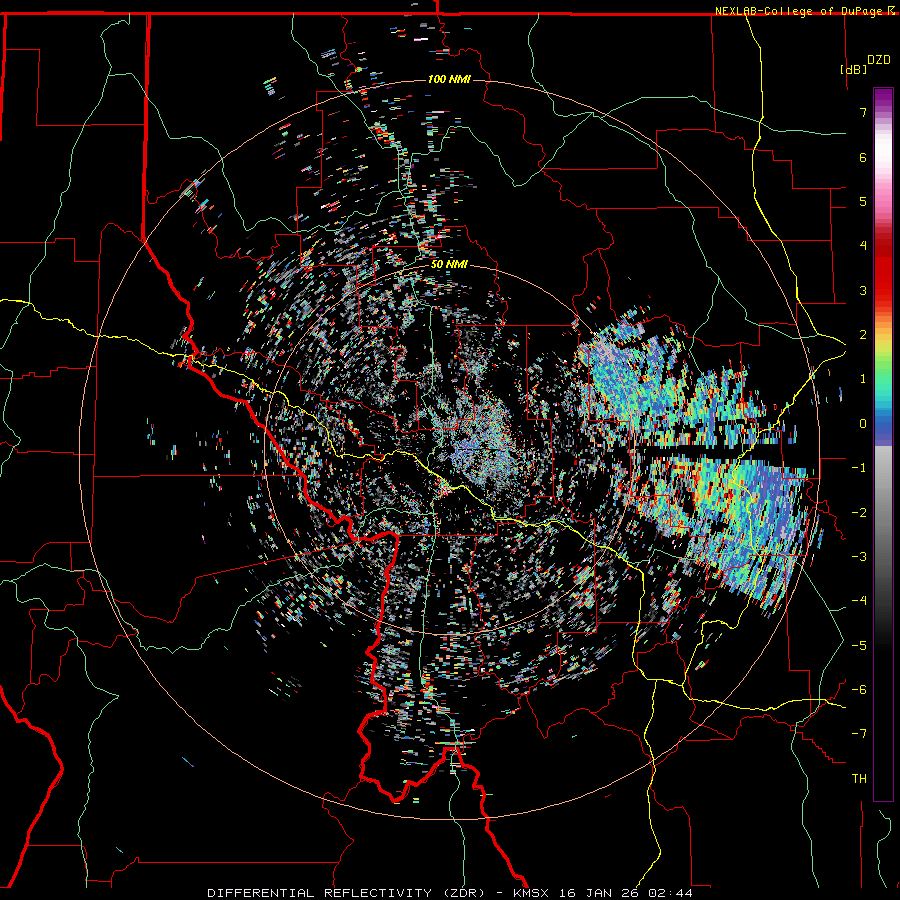Click the 16 JAN 26 date in the caption
This screenshot has height=900, width=900.
pos(601,893)
